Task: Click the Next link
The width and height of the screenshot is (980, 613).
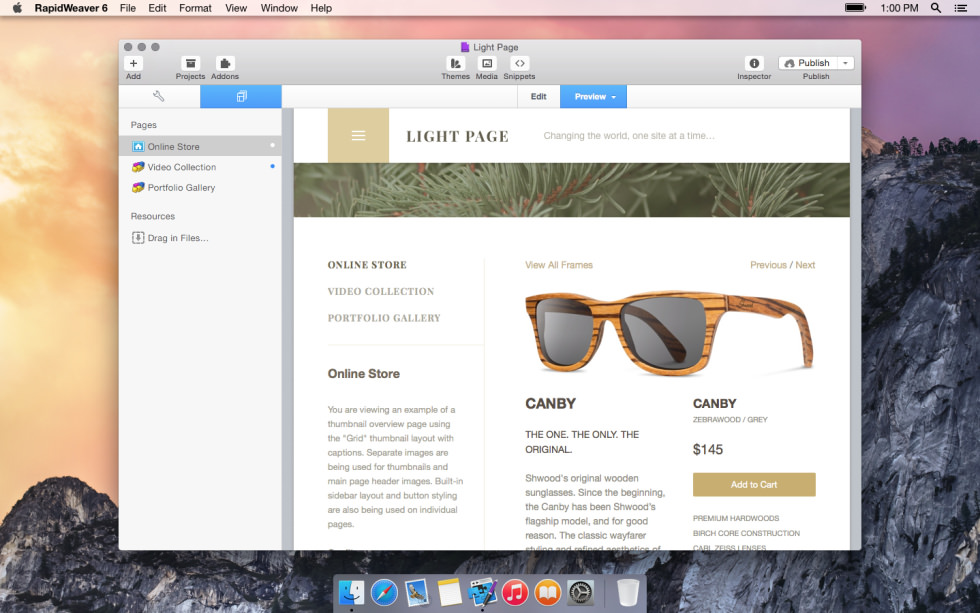Action: tap(806, 265)
